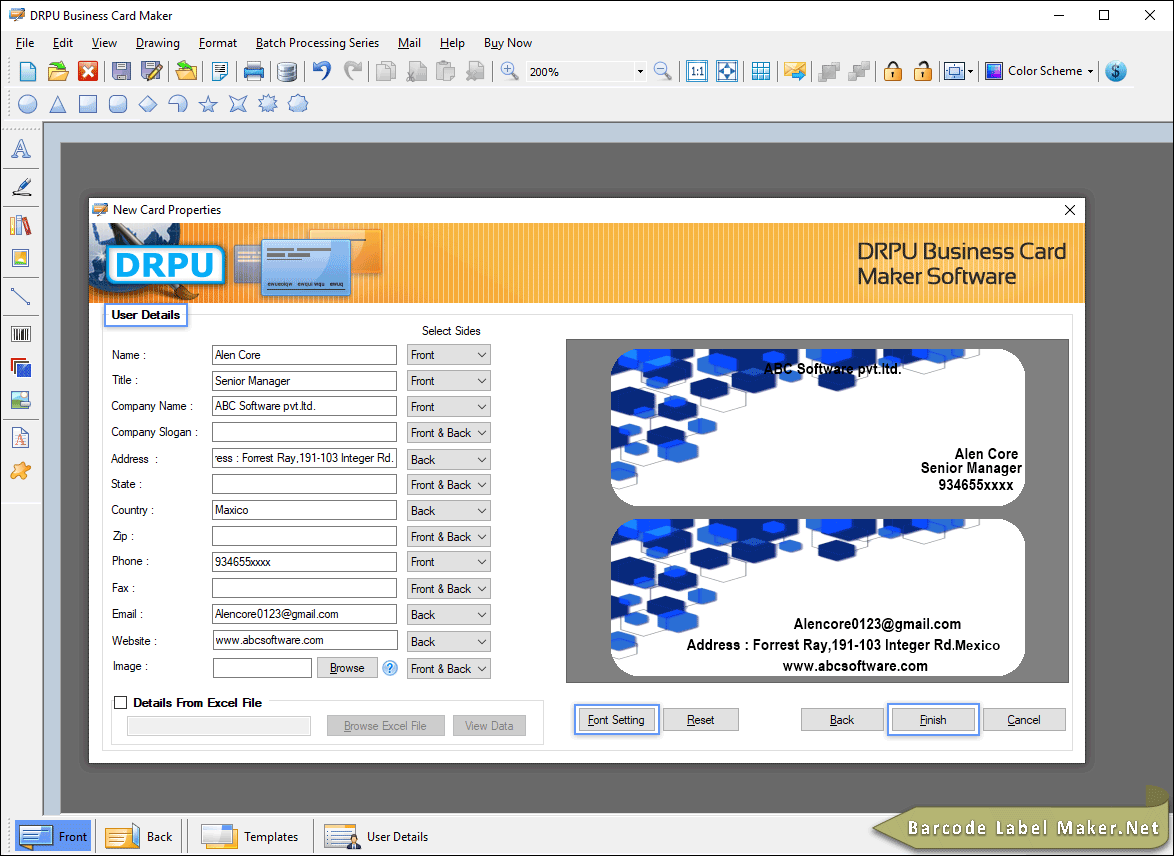Click the Company Slogan input field
Screen dimensions: 1174x856
click(304, 432)
